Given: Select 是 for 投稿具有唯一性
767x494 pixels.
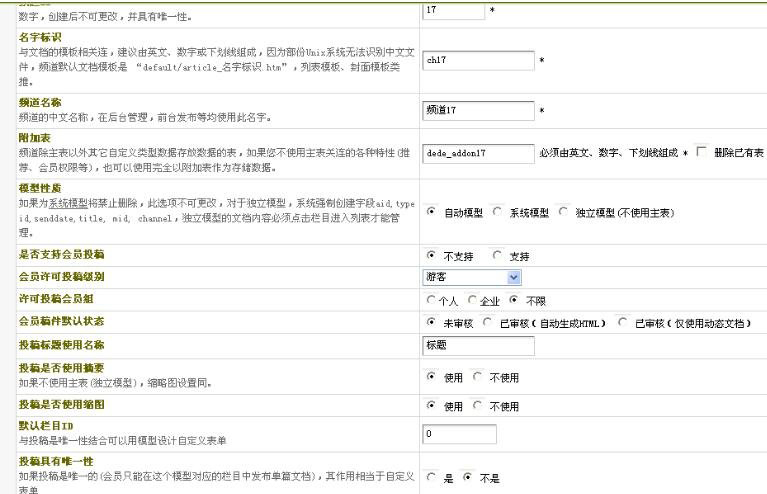Looking at the screenshot, I should [x=431, y=477].
